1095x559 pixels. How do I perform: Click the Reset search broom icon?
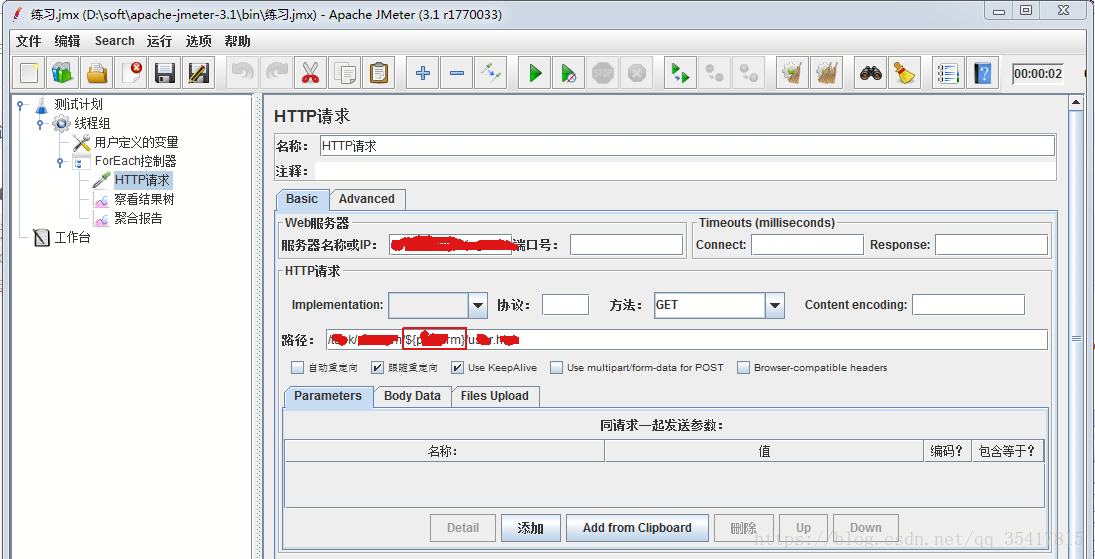pyautogui.click(x=905, y=73)
